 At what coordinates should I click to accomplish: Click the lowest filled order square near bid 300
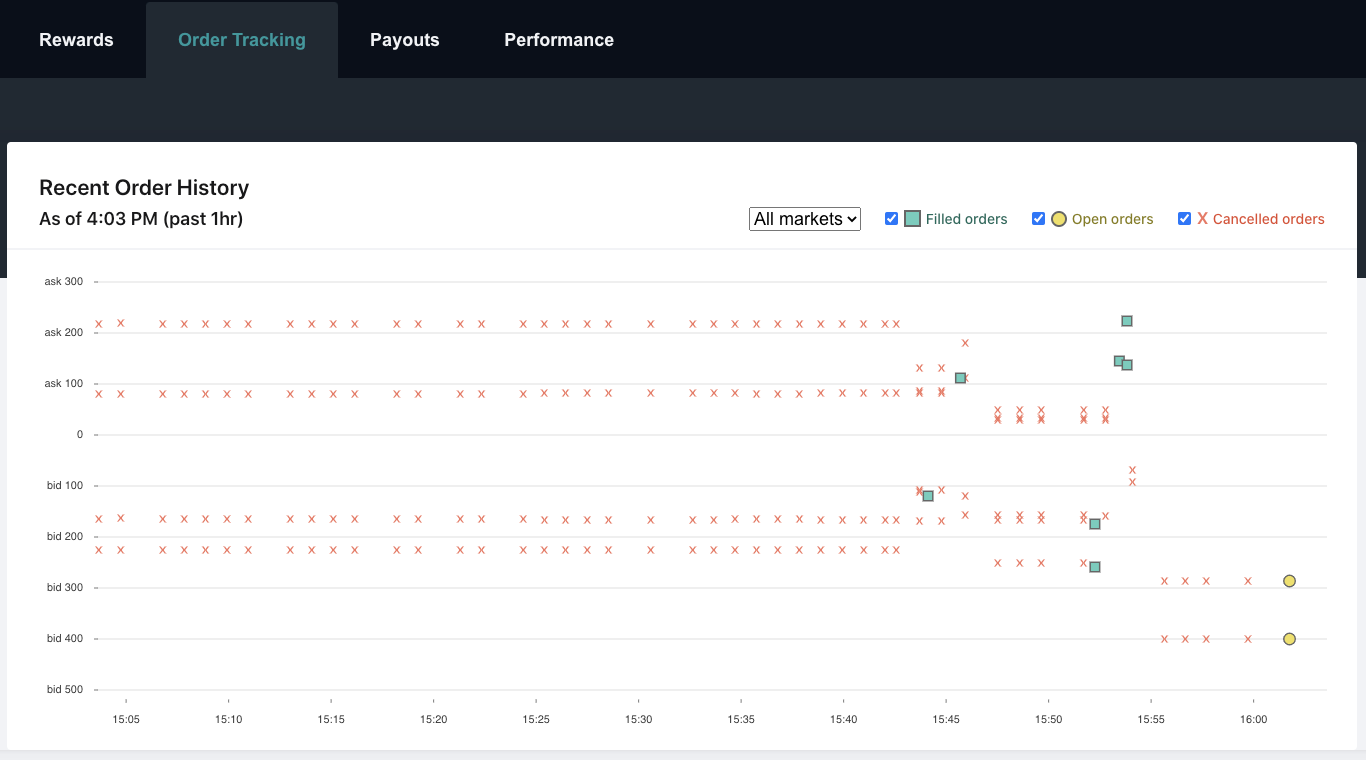coord(1095,567)
